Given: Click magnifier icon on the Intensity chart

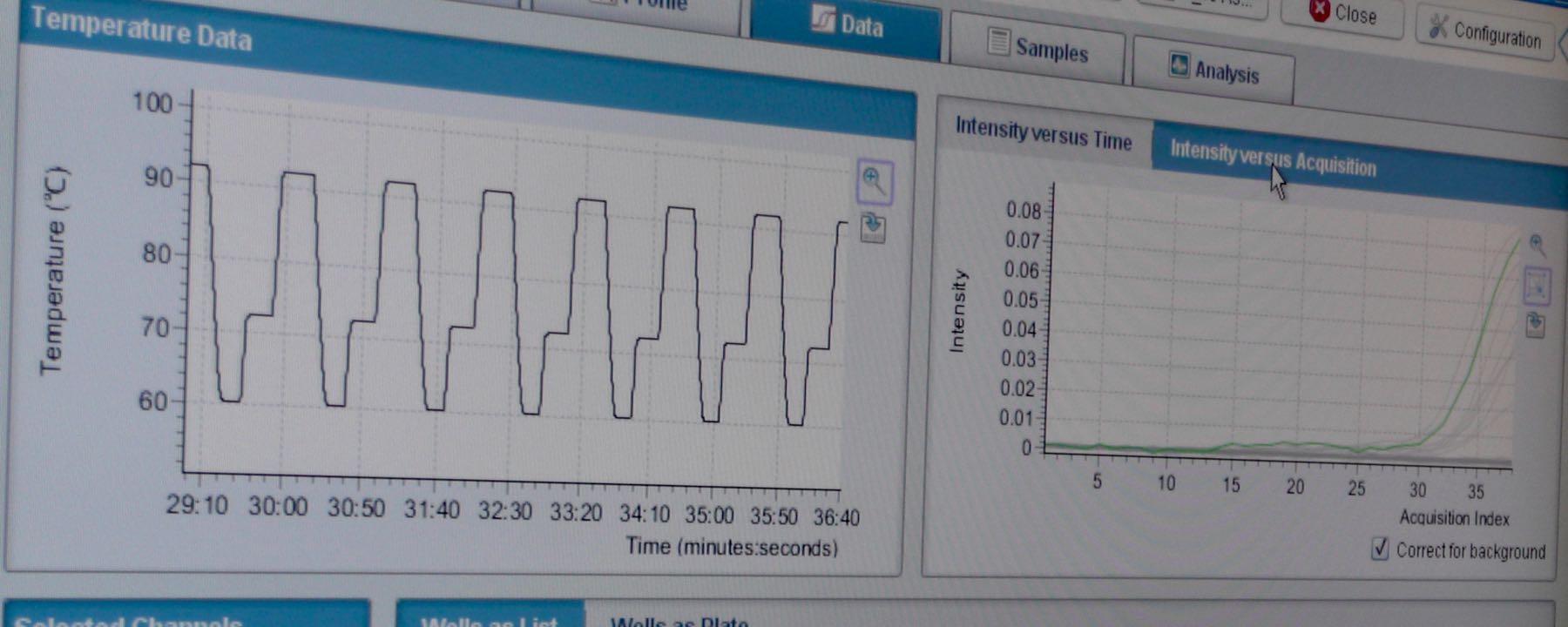Looking at the screenshot, I should pos(1537,245).
